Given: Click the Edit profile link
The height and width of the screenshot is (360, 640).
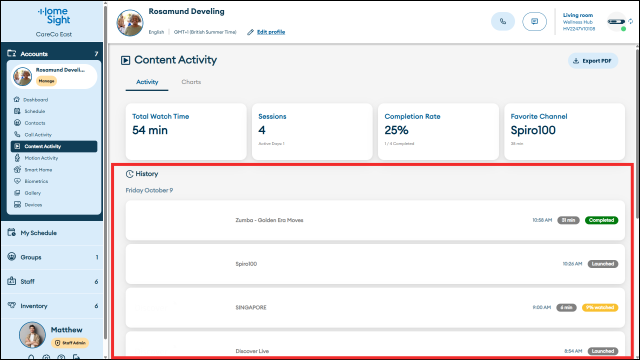Looking at the screenshot, I should pos(271,32).
